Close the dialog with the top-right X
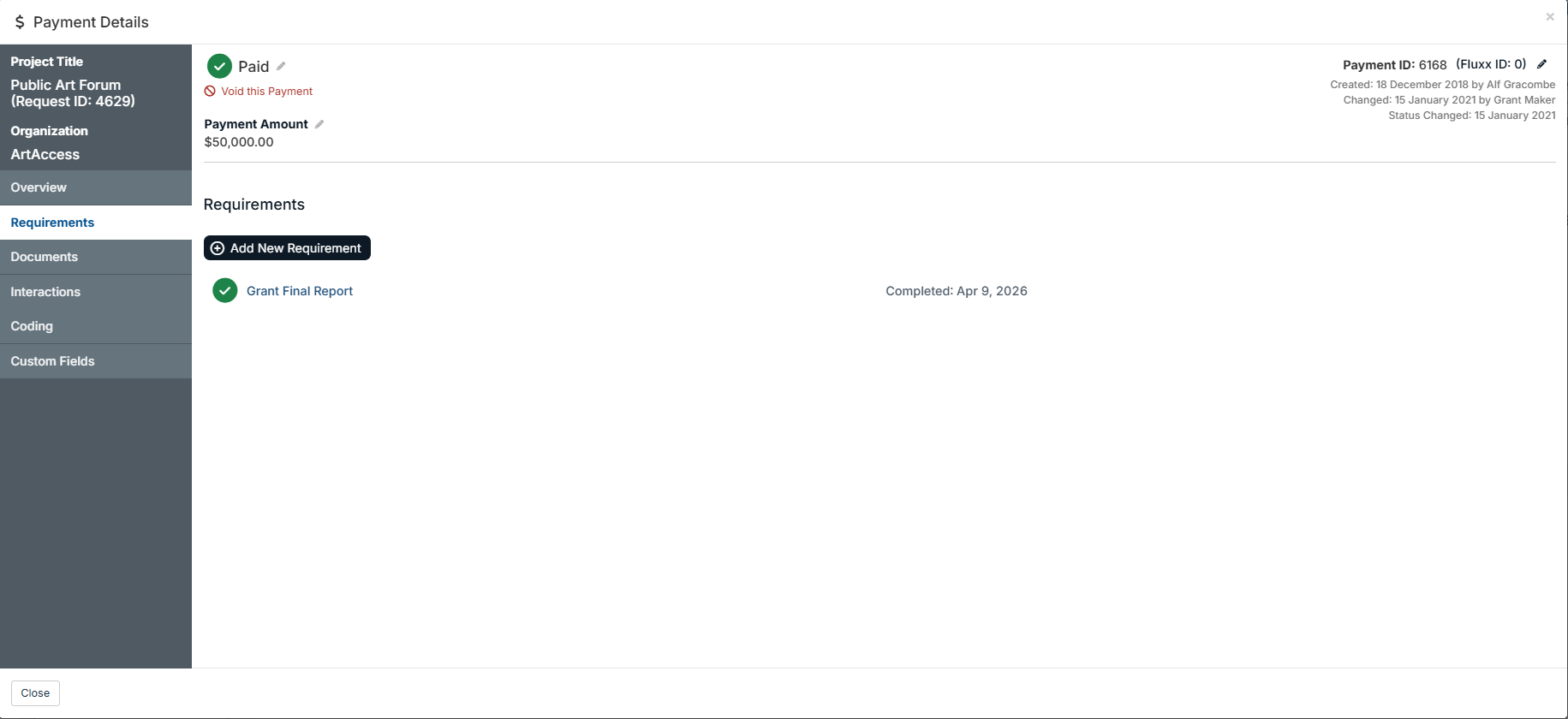Screen dimensions: 1568x719 pos(1550,16)
